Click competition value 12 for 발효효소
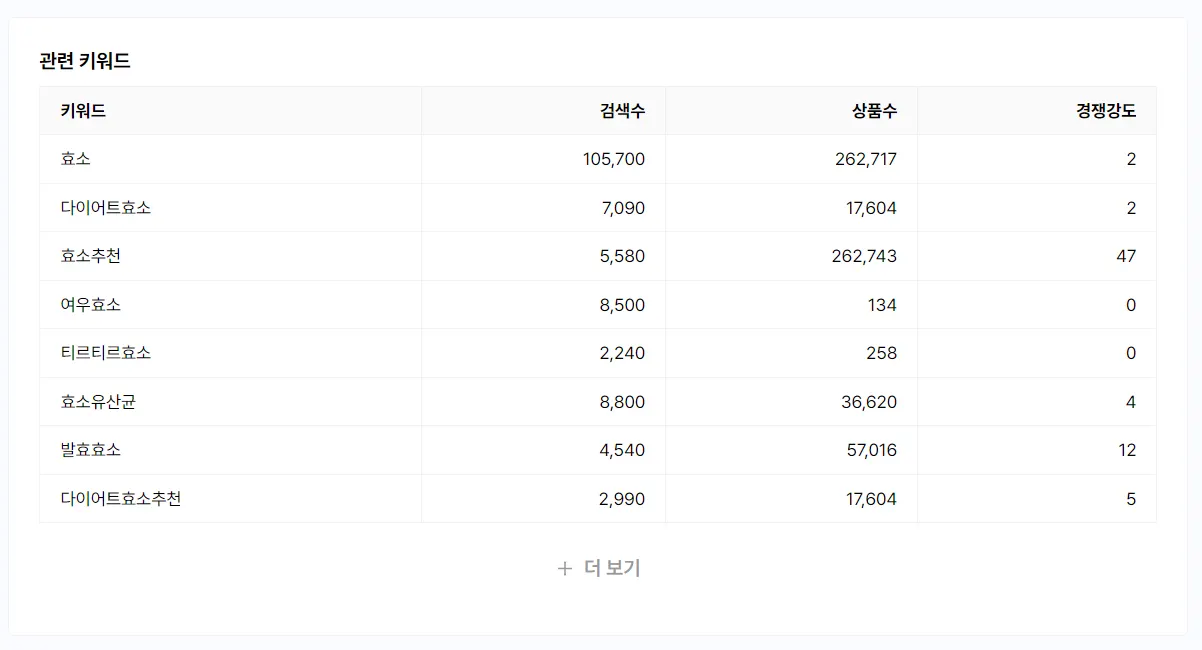The image size is (1202, 650). [1127, 450]
